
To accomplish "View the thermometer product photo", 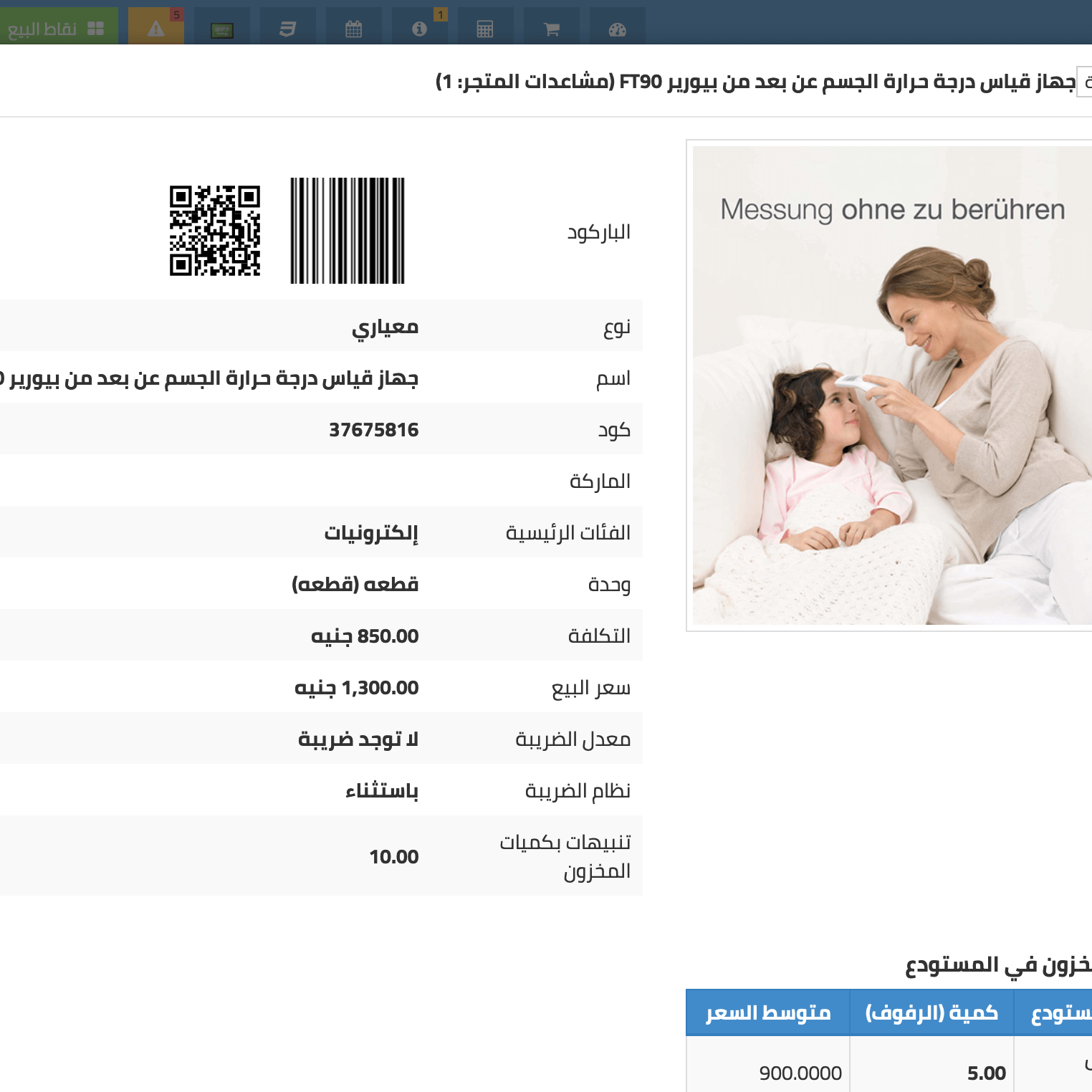I will (x=889, y=383).
